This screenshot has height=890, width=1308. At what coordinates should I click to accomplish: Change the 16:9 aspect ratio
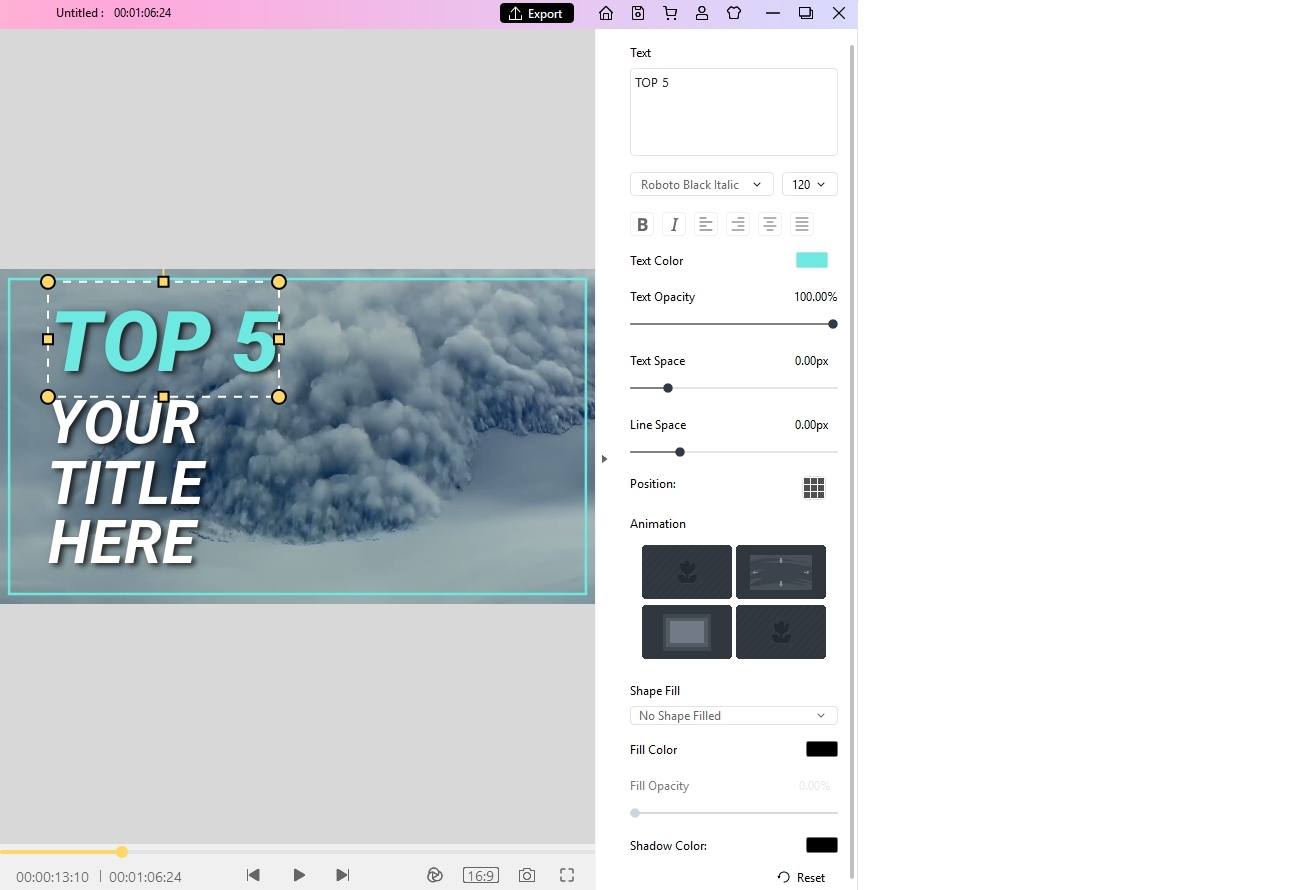[x=481, y=875]
